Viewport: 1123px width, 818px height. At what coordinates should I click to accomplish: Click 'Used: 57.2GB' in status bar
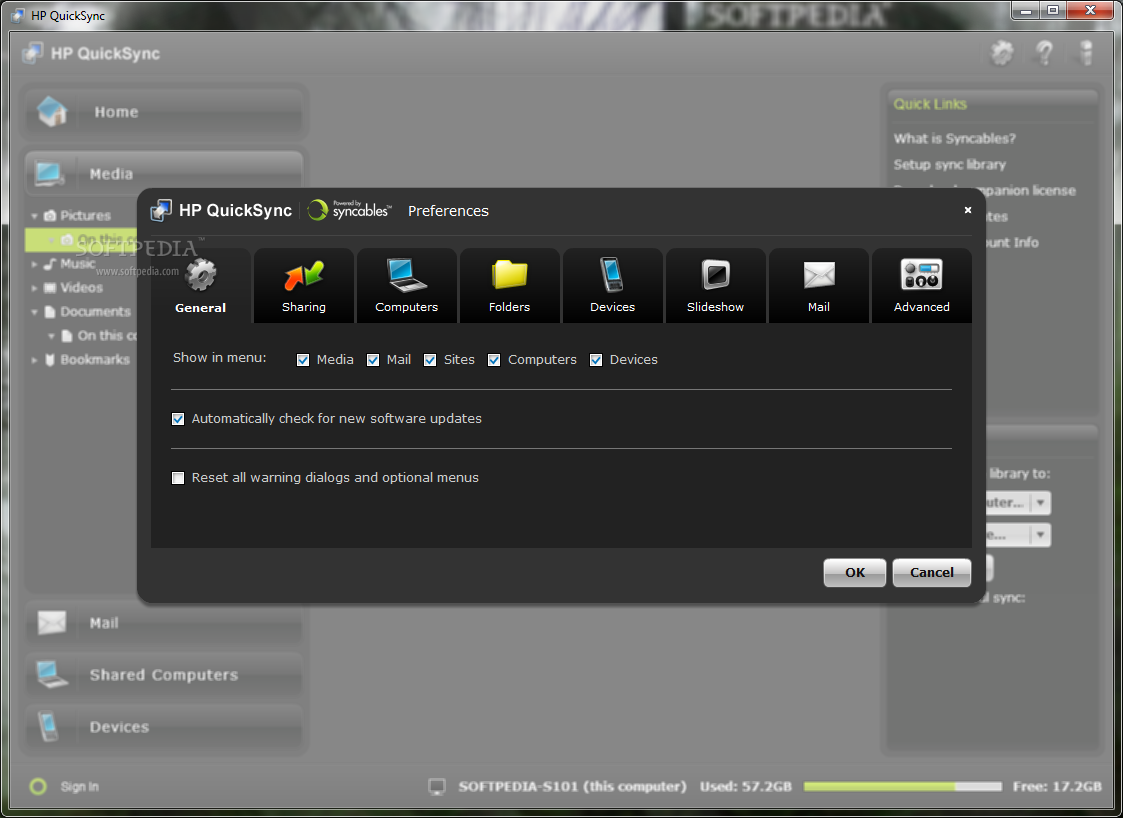tap(746, 786)
